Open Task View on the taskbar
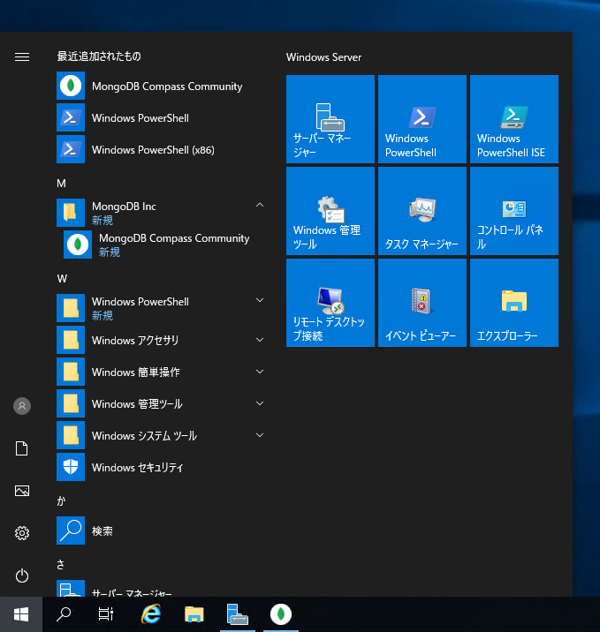The image size is (600, 632). pos(106,614)
